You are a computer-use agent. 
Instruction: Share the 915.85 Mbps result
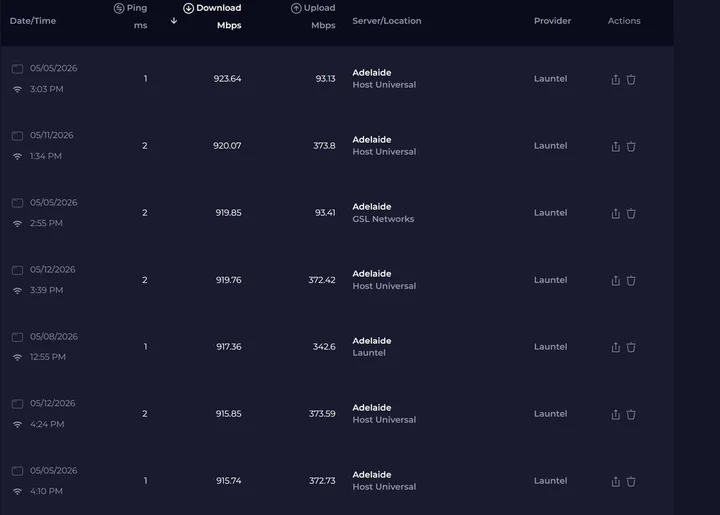click(615, 414)
